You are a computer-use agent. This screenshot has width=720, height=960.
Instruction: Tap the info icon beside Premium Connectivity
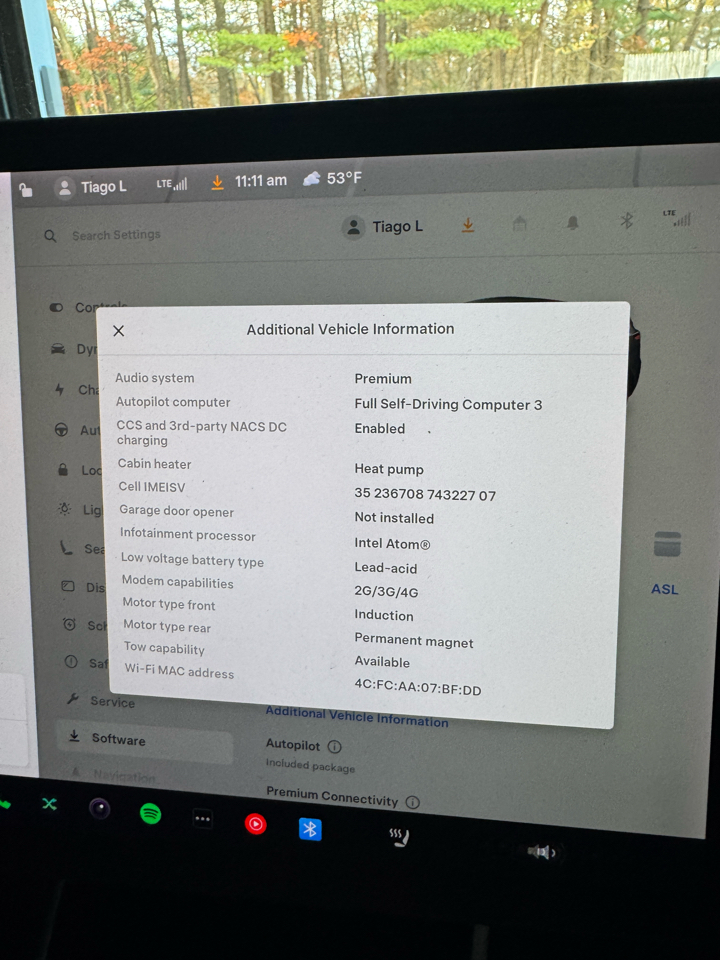coord(413,802)
